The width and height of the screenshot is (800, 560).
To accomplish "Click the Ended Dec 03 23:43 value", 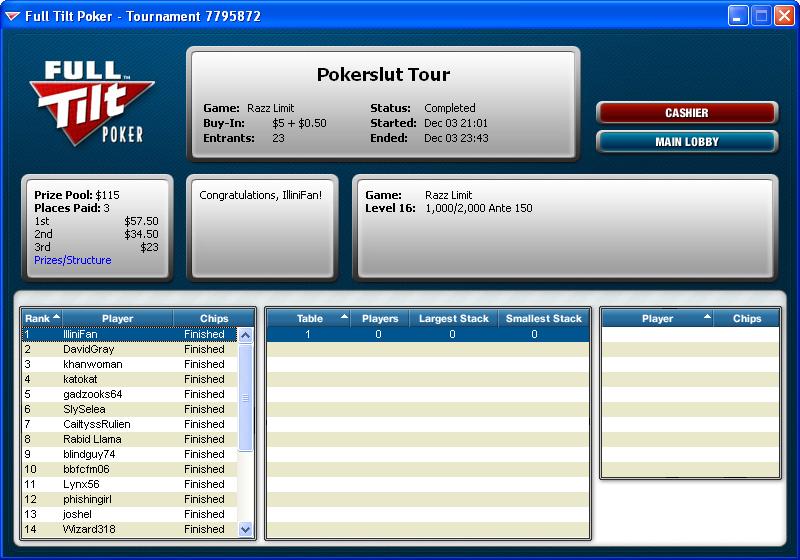I will coord(456,138).
